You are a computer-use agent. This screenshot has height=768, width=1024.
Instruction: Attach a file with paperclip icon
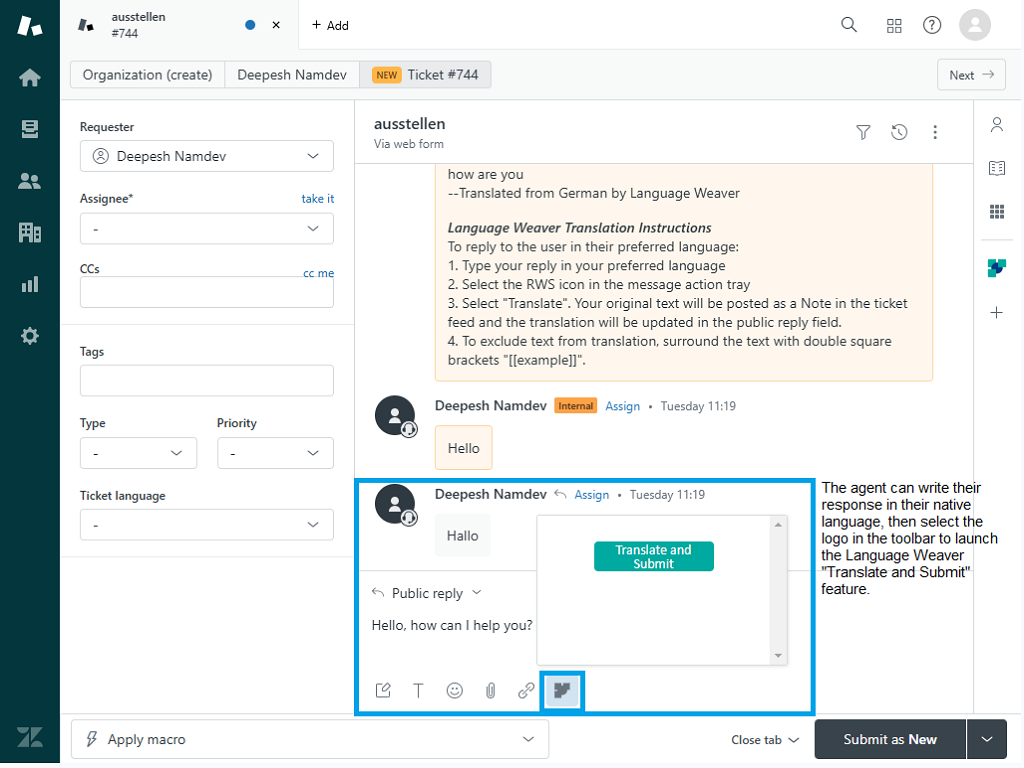tap(490, 690)
